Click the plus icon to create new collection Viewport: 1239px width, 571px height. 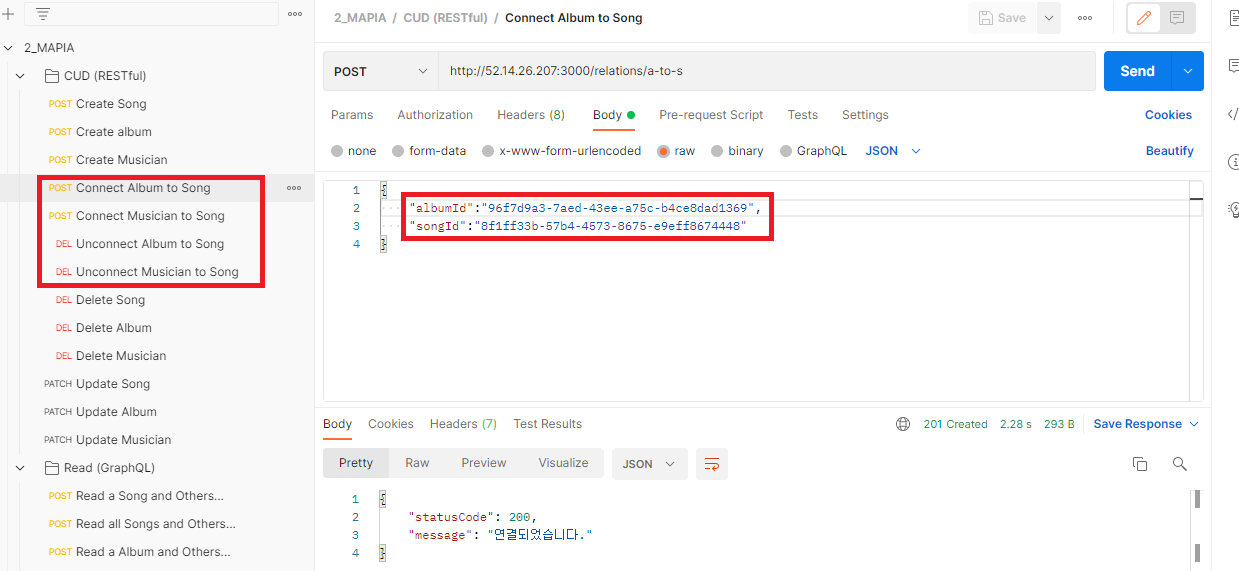(x=9, y=14)
